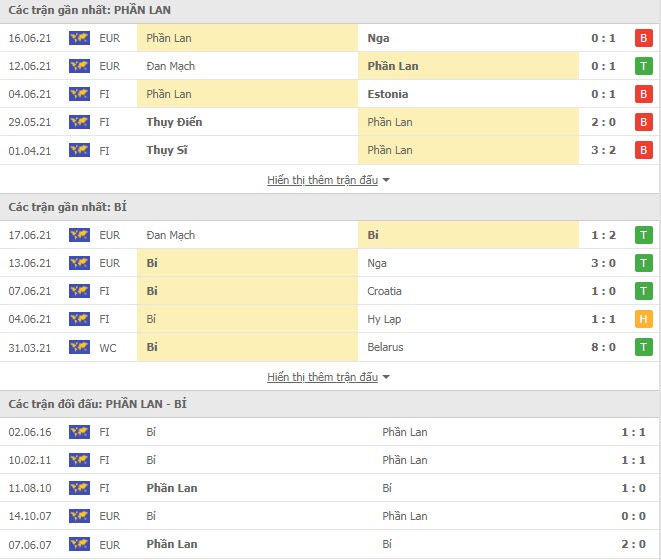661x560 pixels.
Task: Open the Thụy Điển vs Phần Lan 2:0 match
Action: (330, 122)
